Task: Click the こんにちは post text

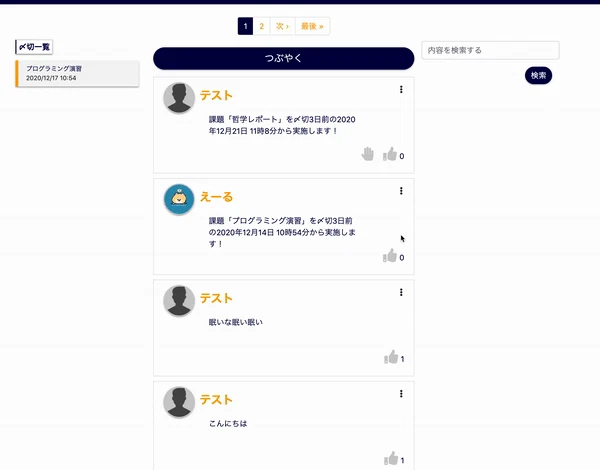Action: point(228,423)
